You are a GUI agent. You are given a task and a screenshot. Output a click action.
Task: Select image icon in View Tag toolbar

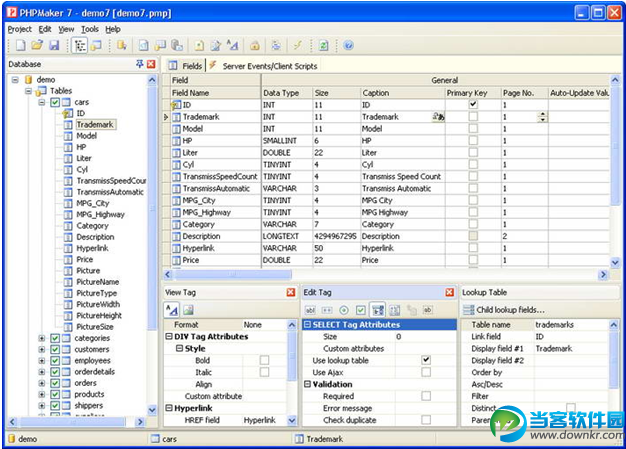(188, 310)
